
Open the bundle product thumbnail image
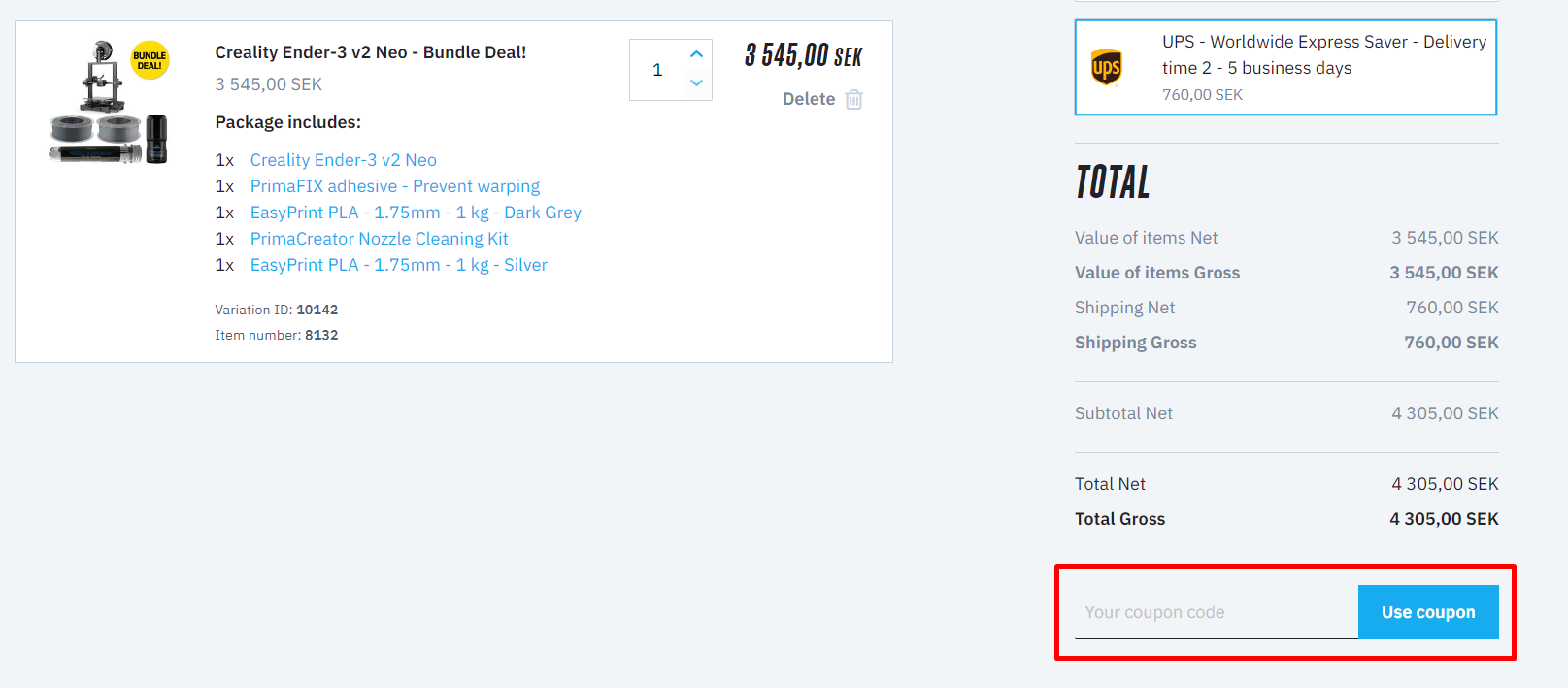(109, 102)
